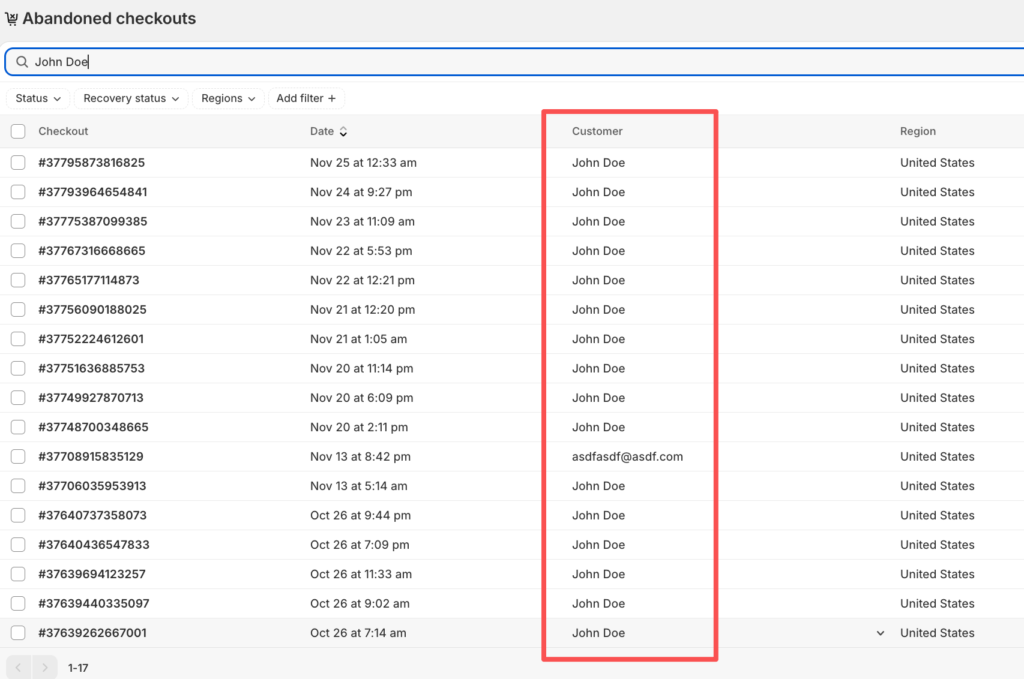Check the box for checkout #37708915835129
The width and height of the screenshot is (1024, 679).
(x=18, y=456)
